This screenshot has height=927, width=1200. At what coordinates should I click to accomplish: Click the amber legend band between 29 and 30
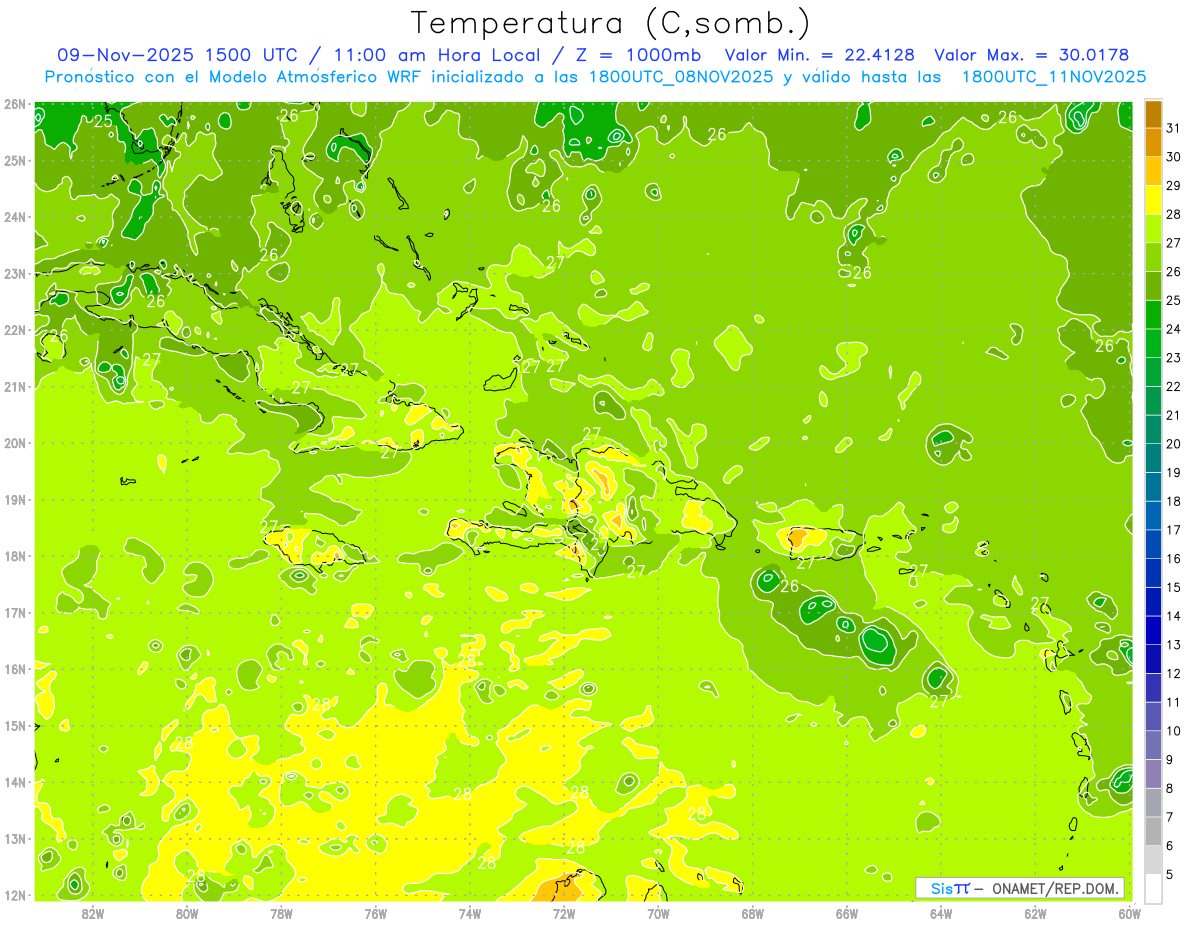[x=1153, y=171]
